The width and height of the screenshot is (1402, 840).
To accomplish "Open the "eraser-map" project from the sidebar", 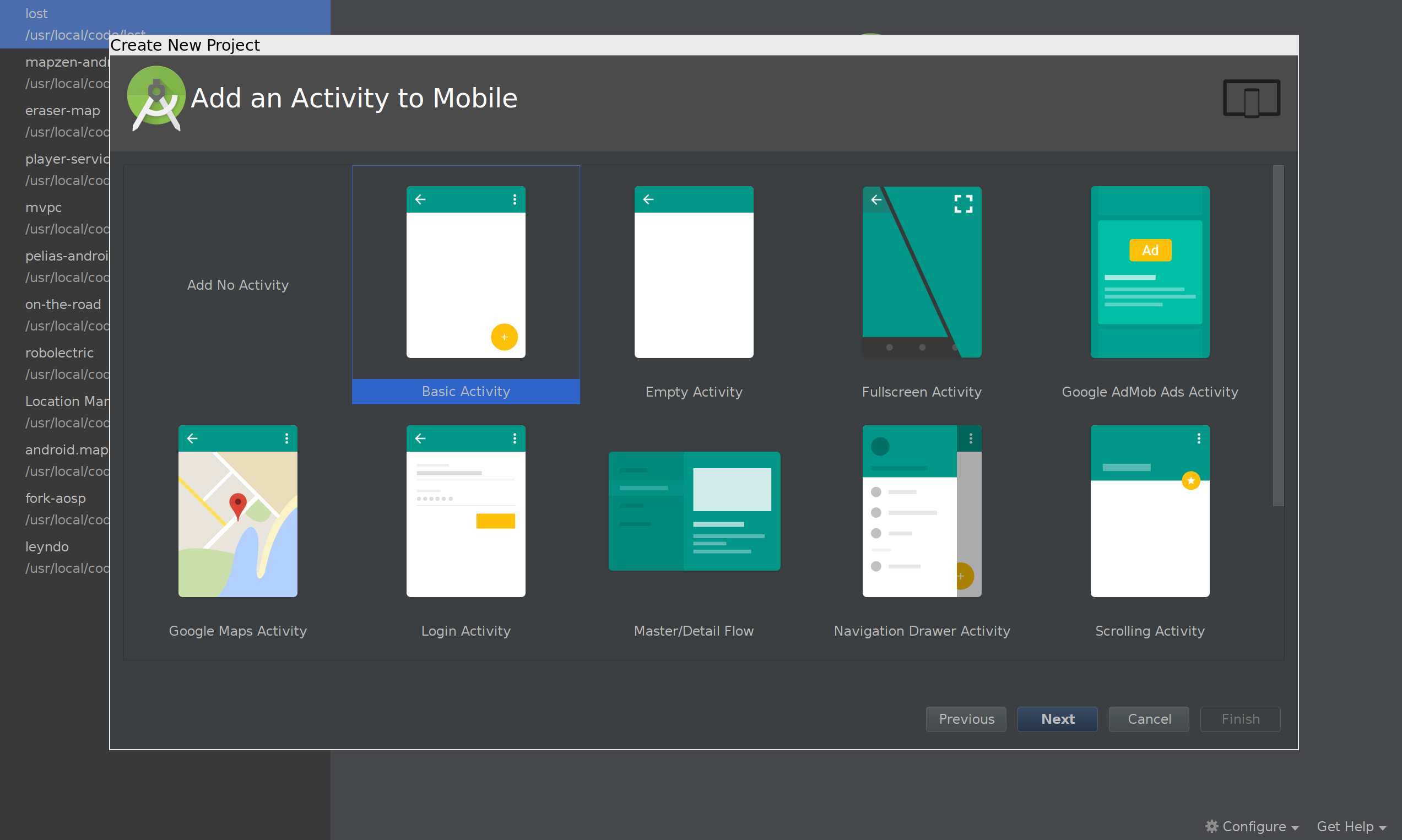I will pyautogui.click(x=62, y=110).
